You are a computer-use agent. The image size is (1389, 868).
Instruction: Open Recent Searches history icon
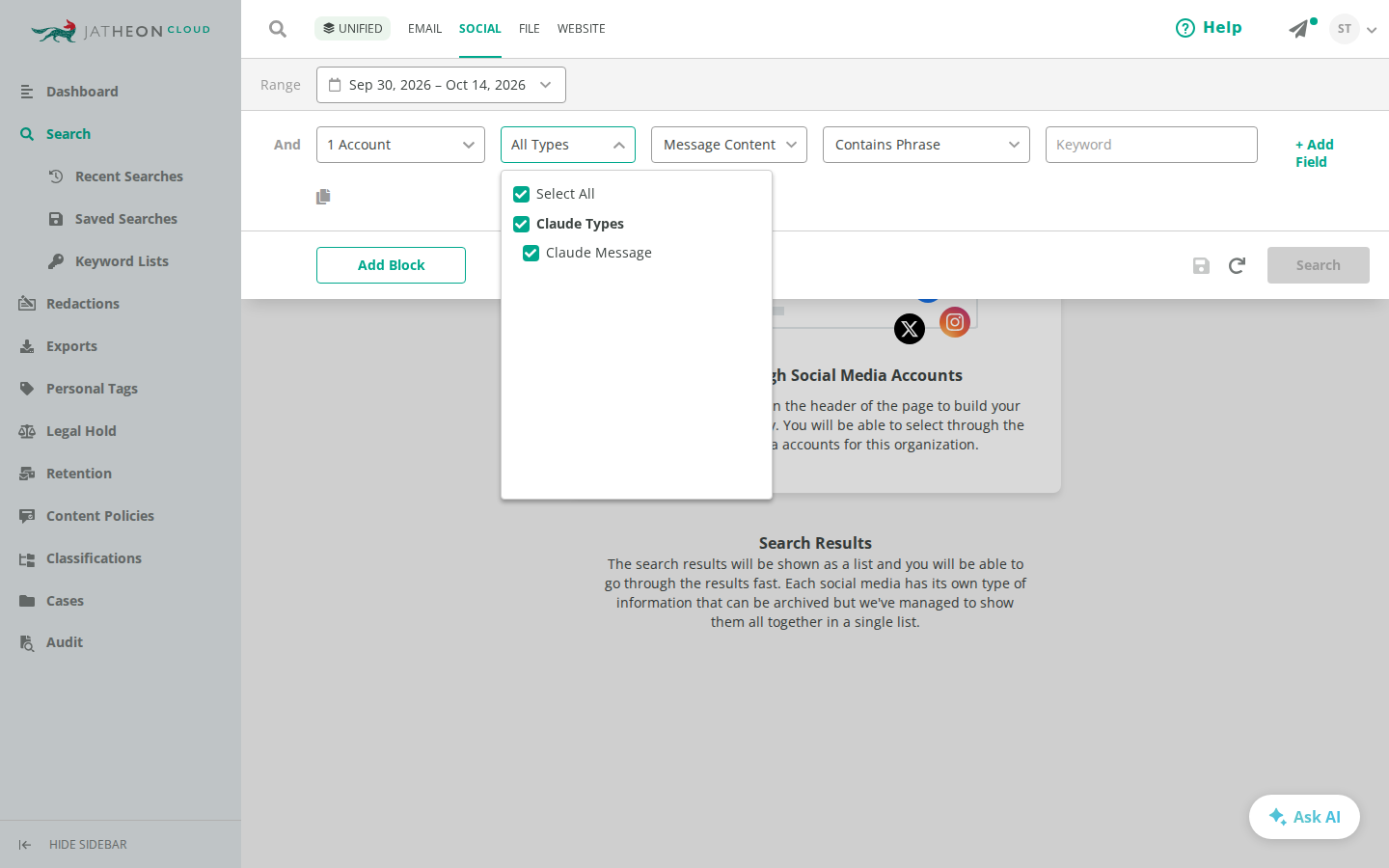(56, 176)
